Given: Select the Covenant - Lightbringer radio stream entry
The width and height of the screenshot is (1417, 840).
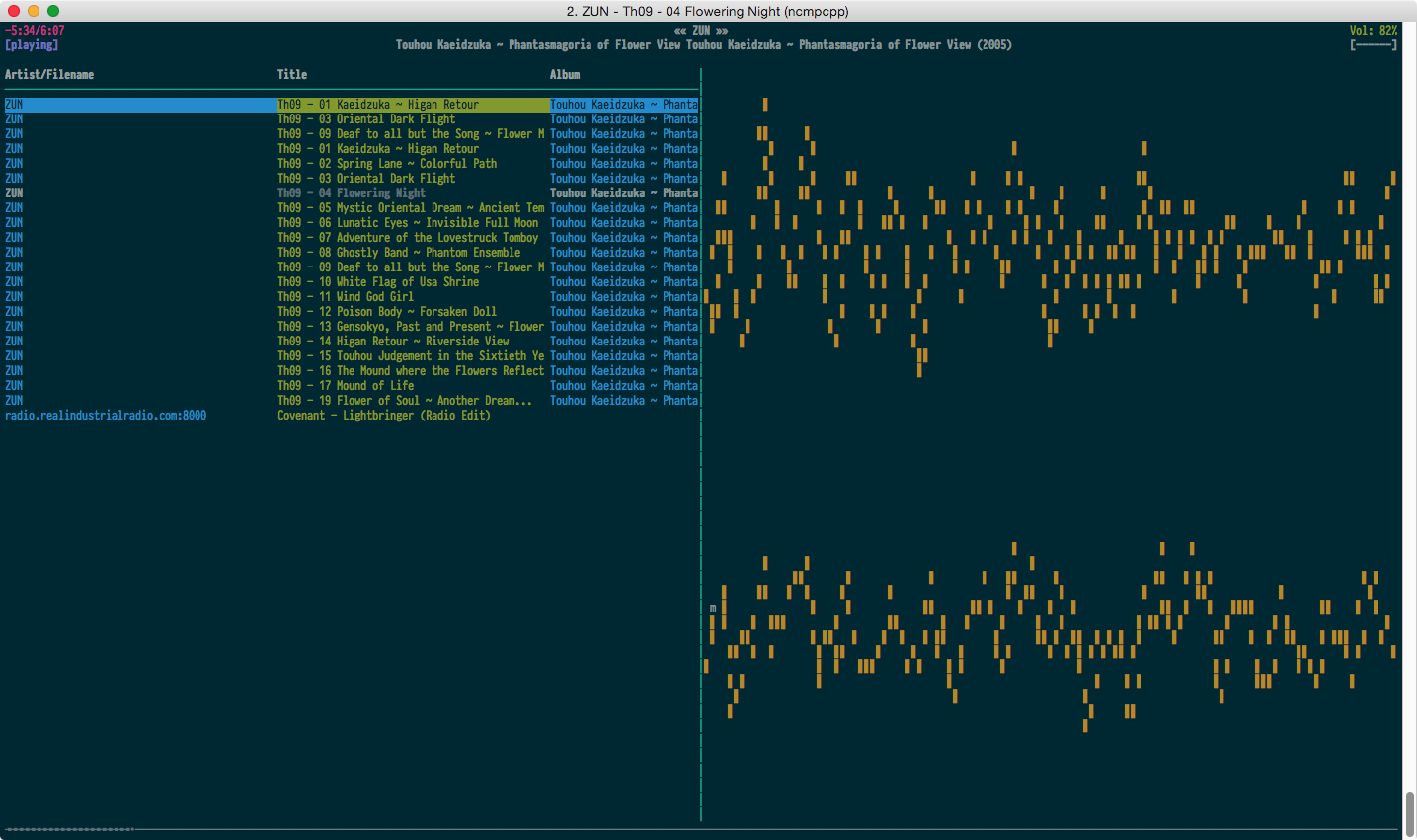Looking at the screenshot, I should click(x=352, y=416).
